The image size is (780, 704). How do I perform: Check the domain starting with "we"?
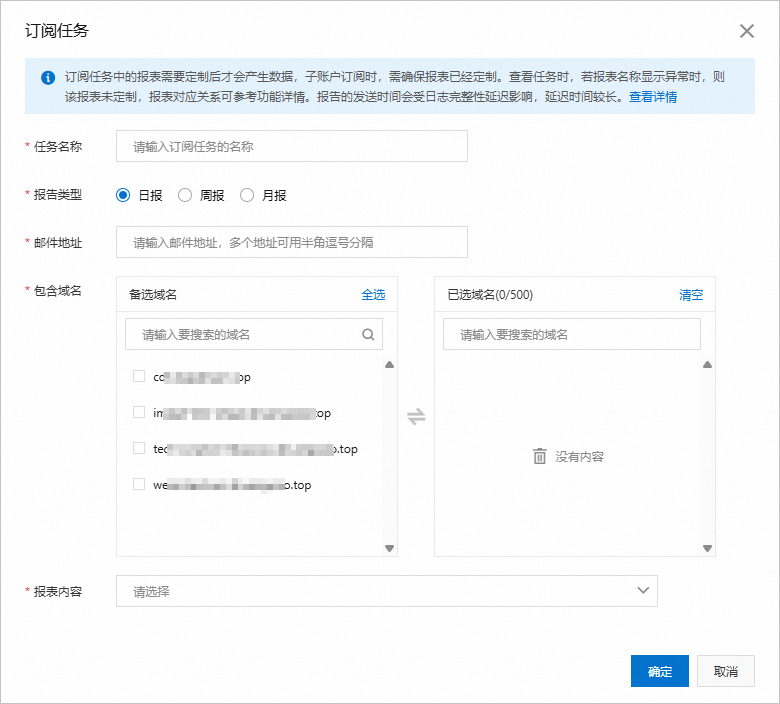[139, 484]
